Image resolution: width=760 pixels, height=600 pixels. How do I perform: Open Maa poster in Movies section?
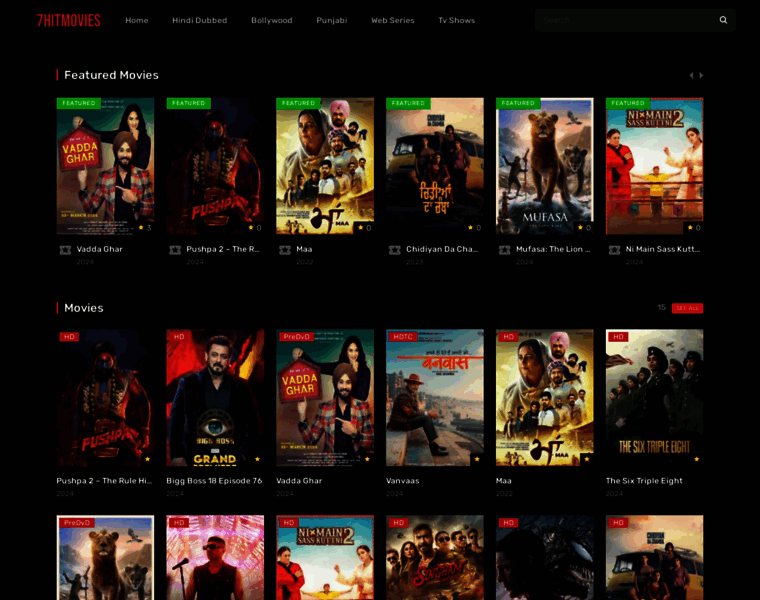click(x=545, y=398)
